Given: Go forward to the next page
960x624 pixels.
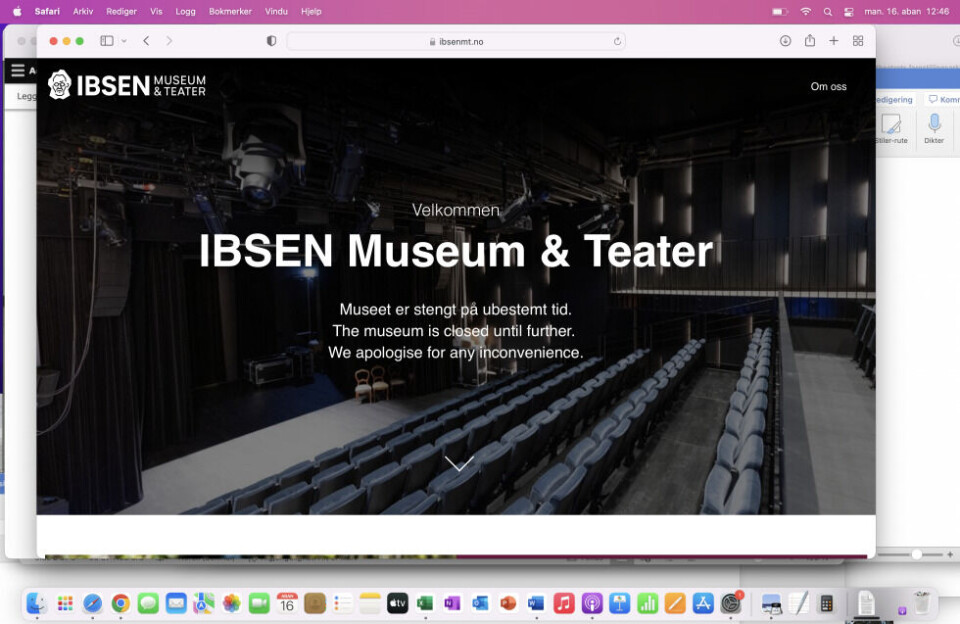Looking at the screenshot, I should tap(169, 41).
